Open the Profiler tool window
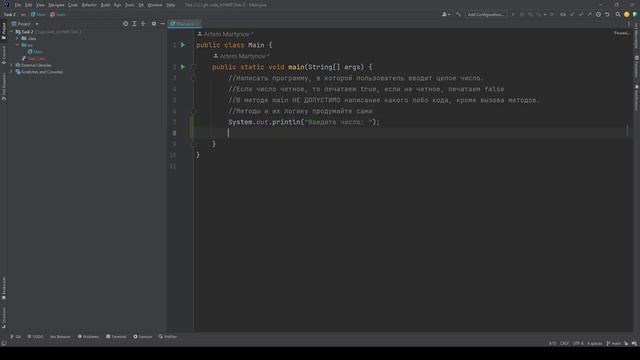The width and height of the screenshot is (640, 360). pyautogui.click(x=168, y=337)
